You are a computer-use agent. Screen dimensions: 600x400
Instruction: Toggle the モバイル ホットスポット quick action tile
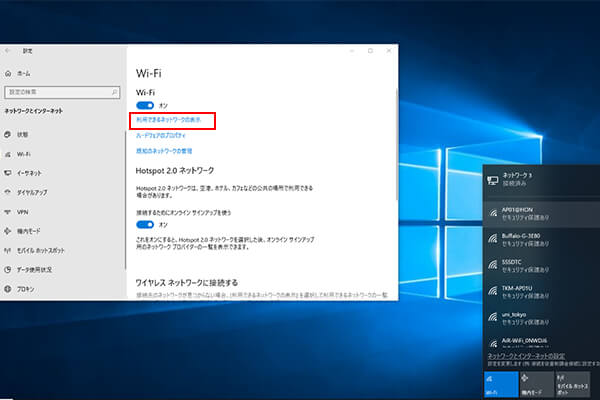point(572,384)
